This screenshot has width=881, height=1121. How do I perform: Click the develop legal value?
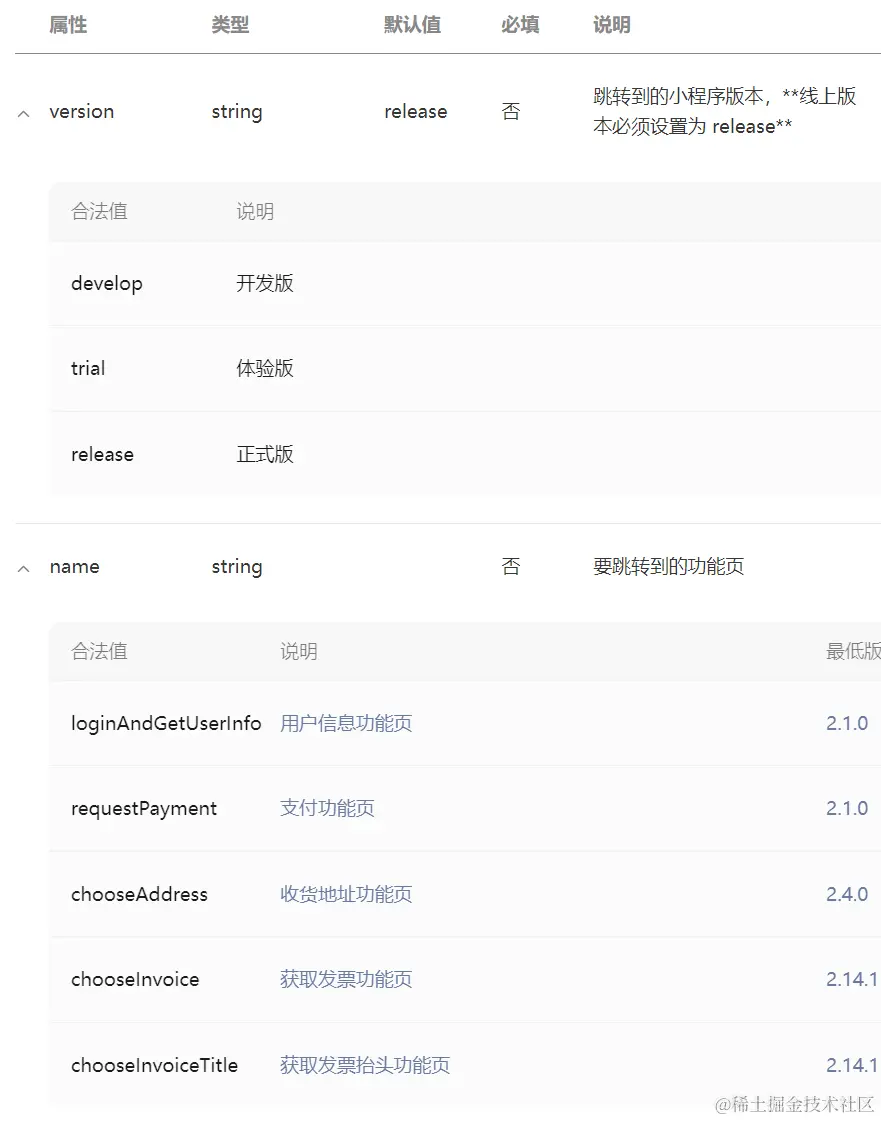[x=107, y=283]
